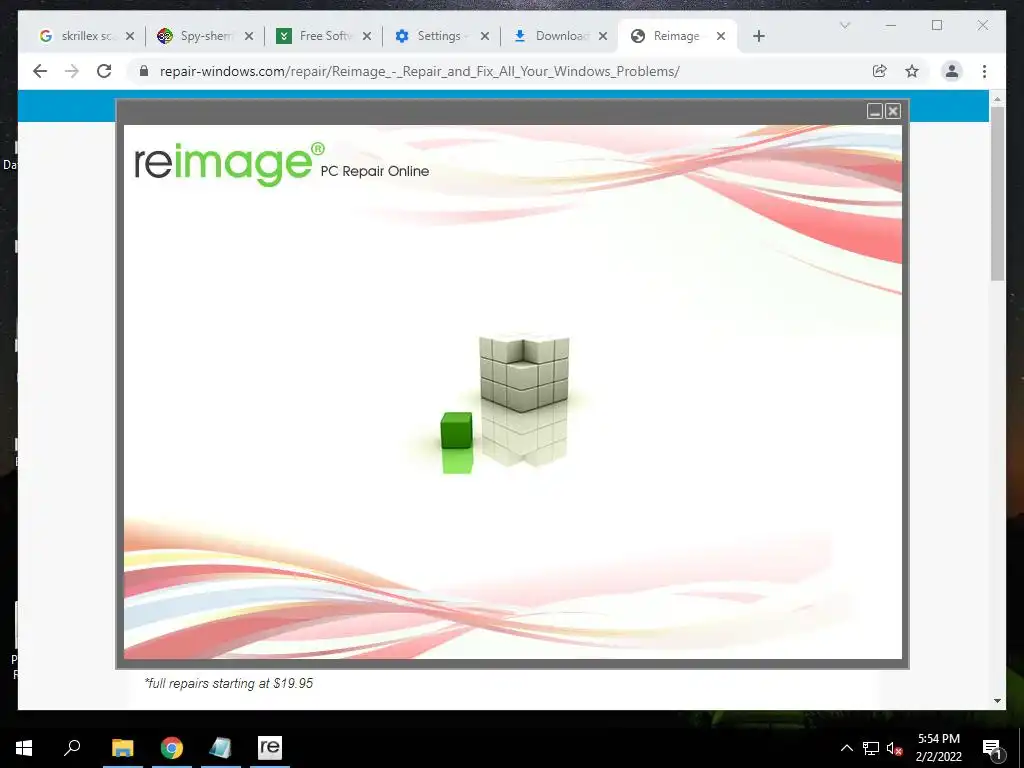The image size is (1024, 768).
Task: Close the Downloads tab
Action: pos(603,37)
